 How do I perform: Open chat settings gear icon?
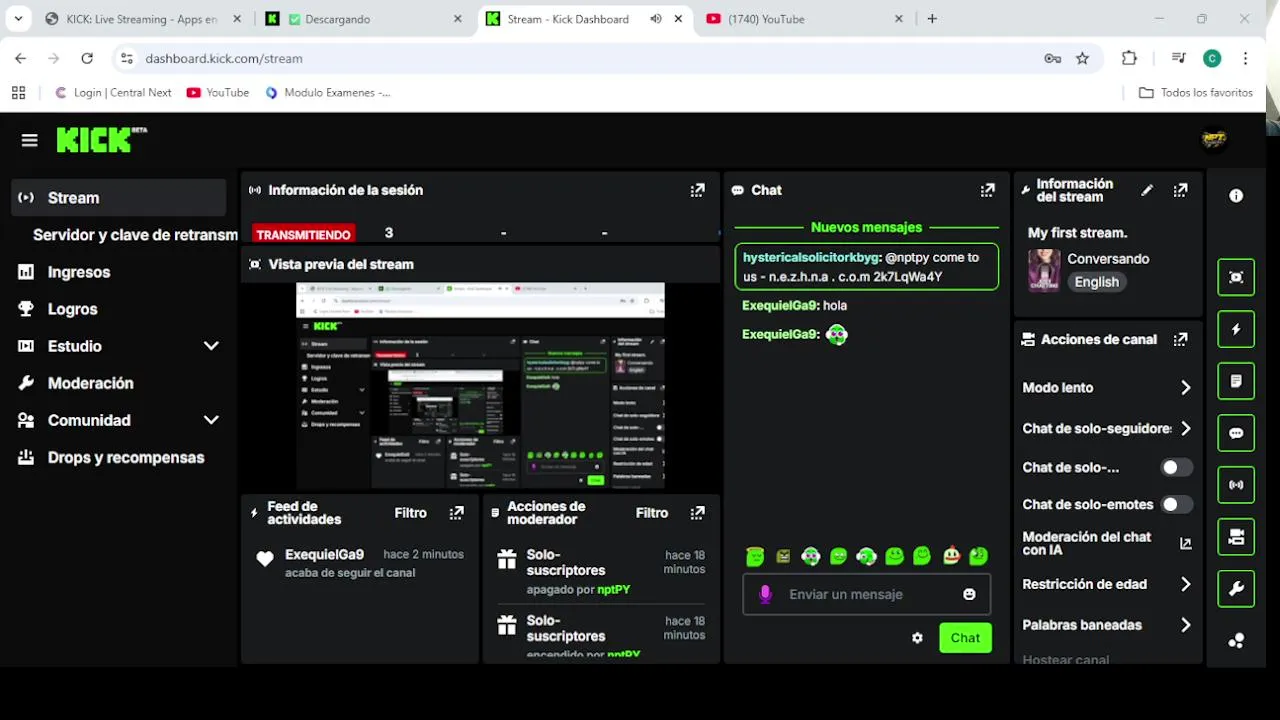[917, 638]
